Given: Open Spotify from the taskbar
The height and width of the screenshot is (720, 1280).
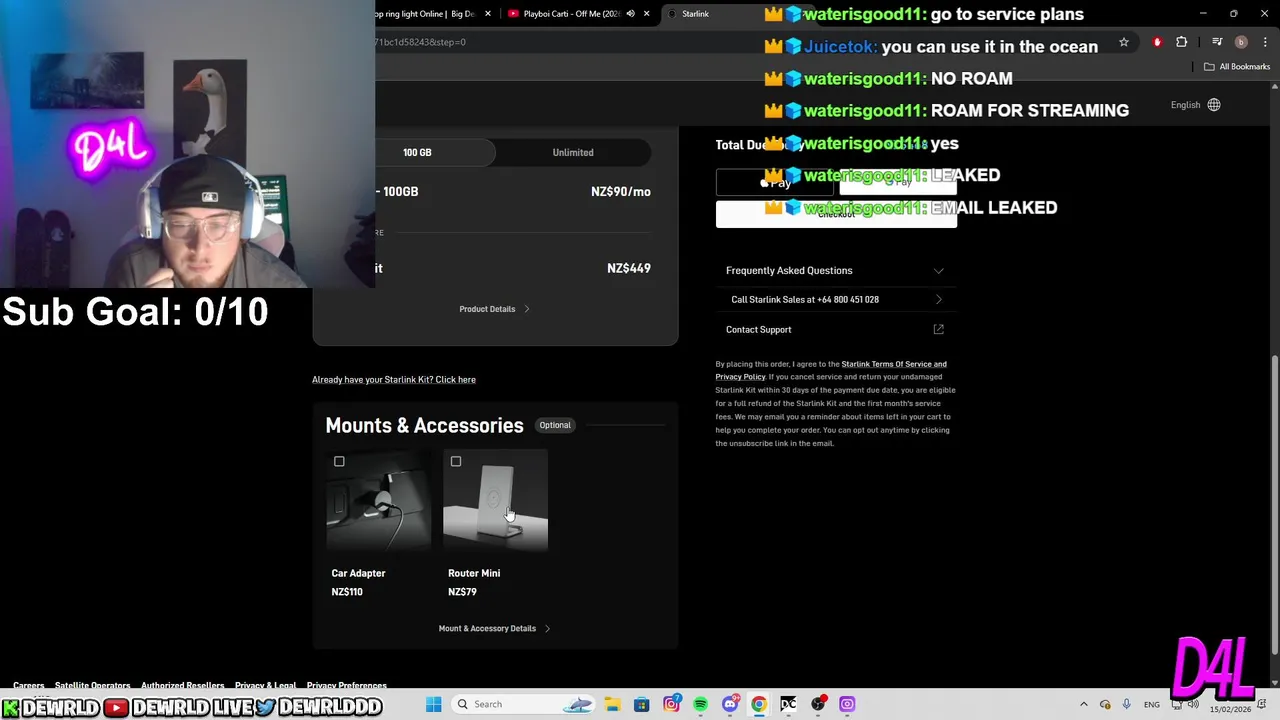Looking at the screenshot, I should tap(700, 704).
